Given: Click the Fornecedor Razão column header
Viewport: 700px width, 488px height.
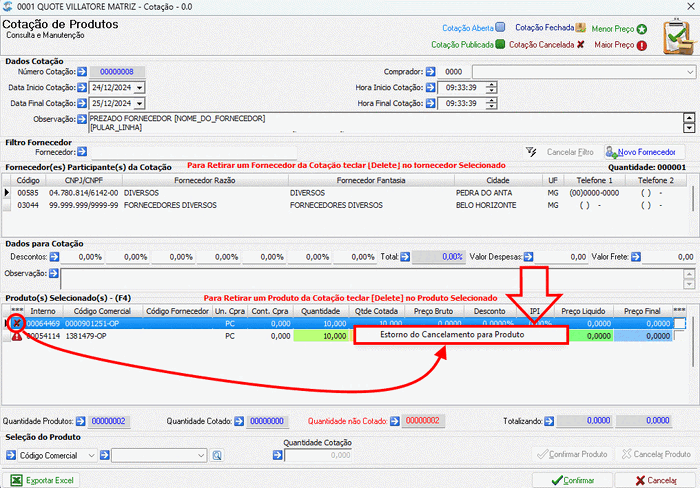Looking at the screenshot, I should pos(205,180).
